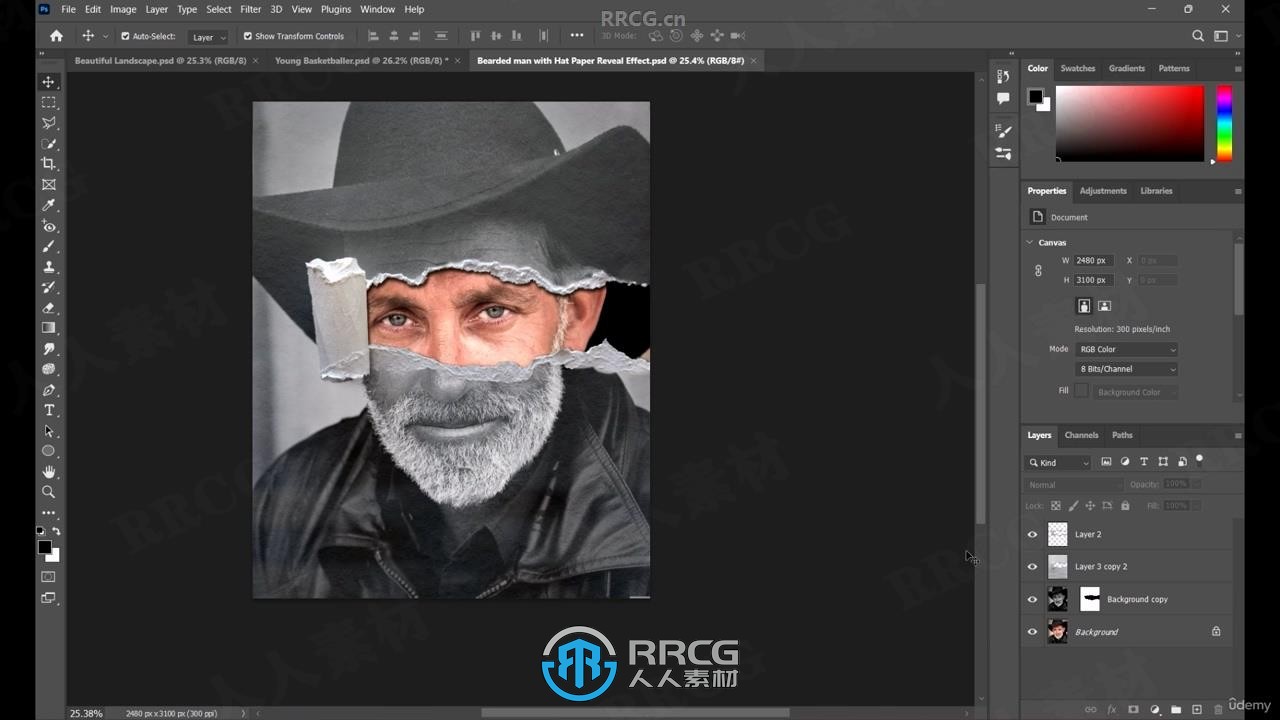This screenshot has height=720, width=1280.
Task: Toggle visibility eye of Background layer
Action: [1033, 632]
